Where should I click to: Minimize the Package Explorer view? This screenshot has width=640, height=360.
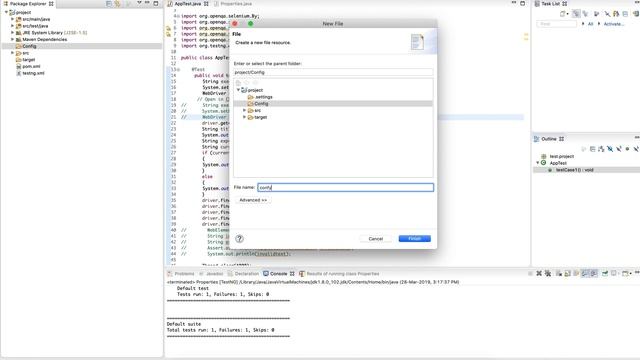point(147,3)
